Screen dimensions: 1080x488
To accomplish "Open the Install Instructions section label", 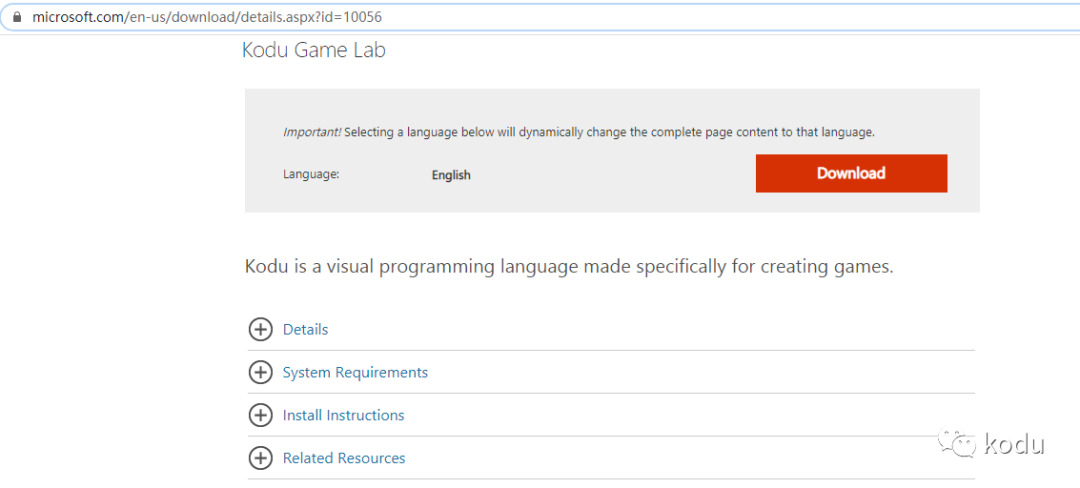I will (x=343, y=415).
